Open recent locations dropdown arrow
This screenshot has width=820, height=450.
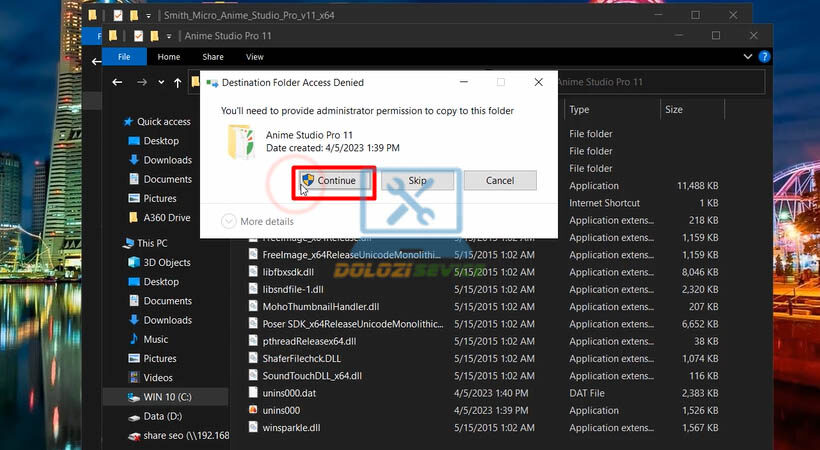pos(160,82)
